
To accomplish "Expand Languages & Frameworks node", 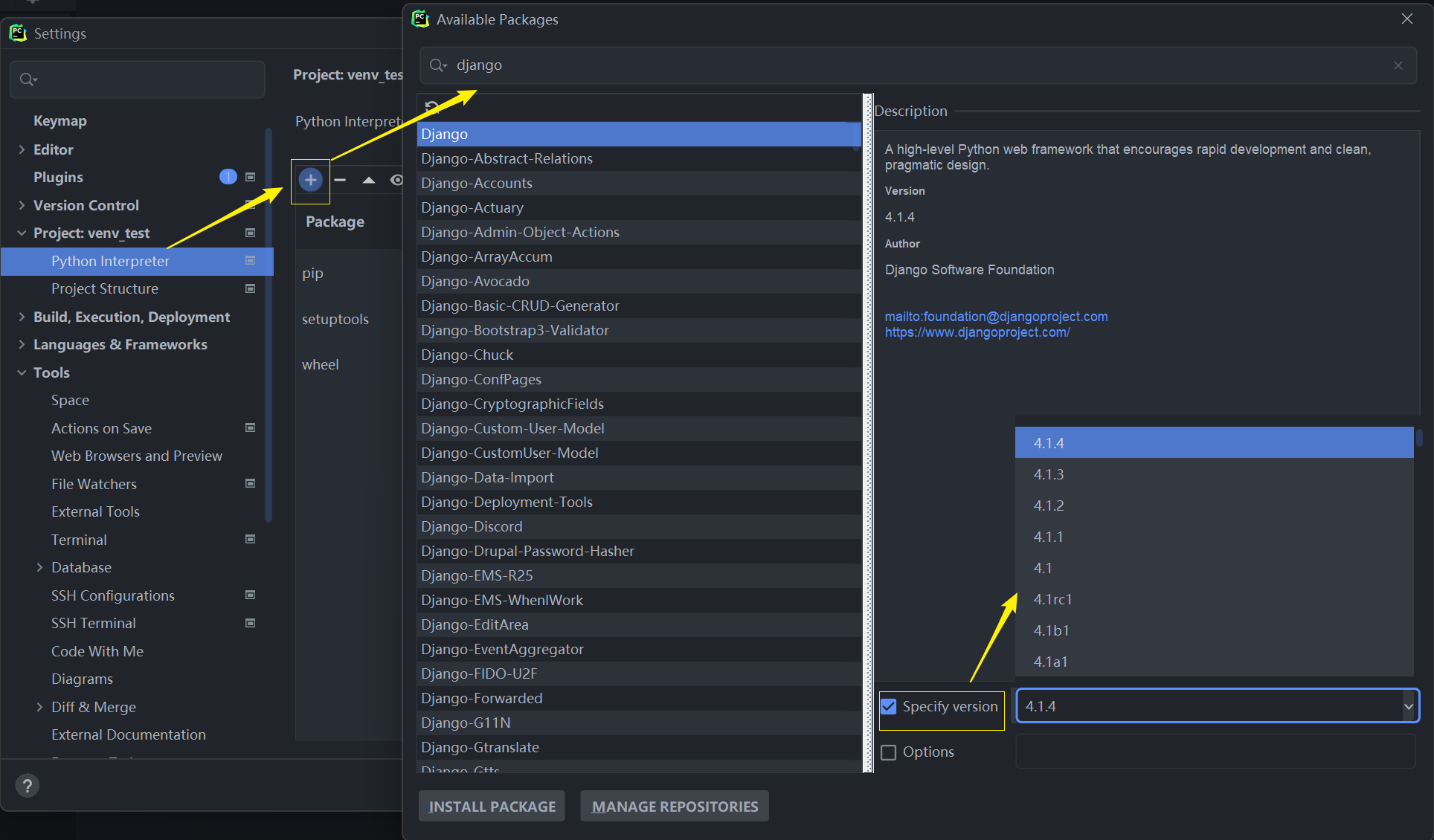I will click(22, 344).
